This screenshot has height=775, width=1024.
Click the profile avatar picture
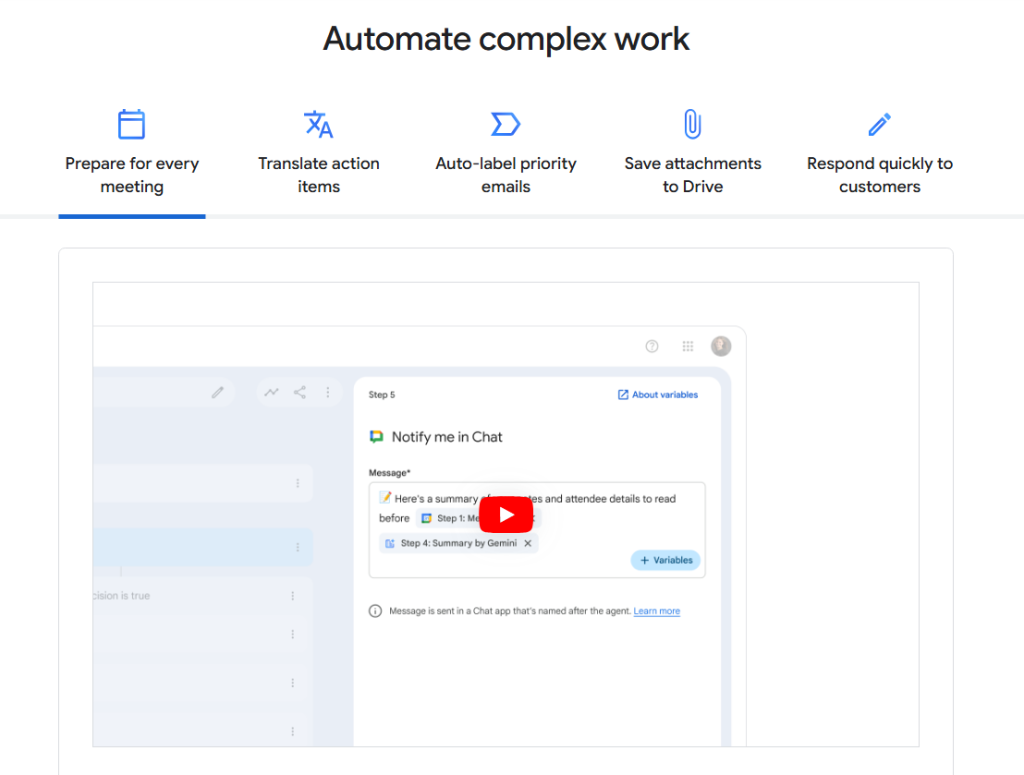point(721,346)
